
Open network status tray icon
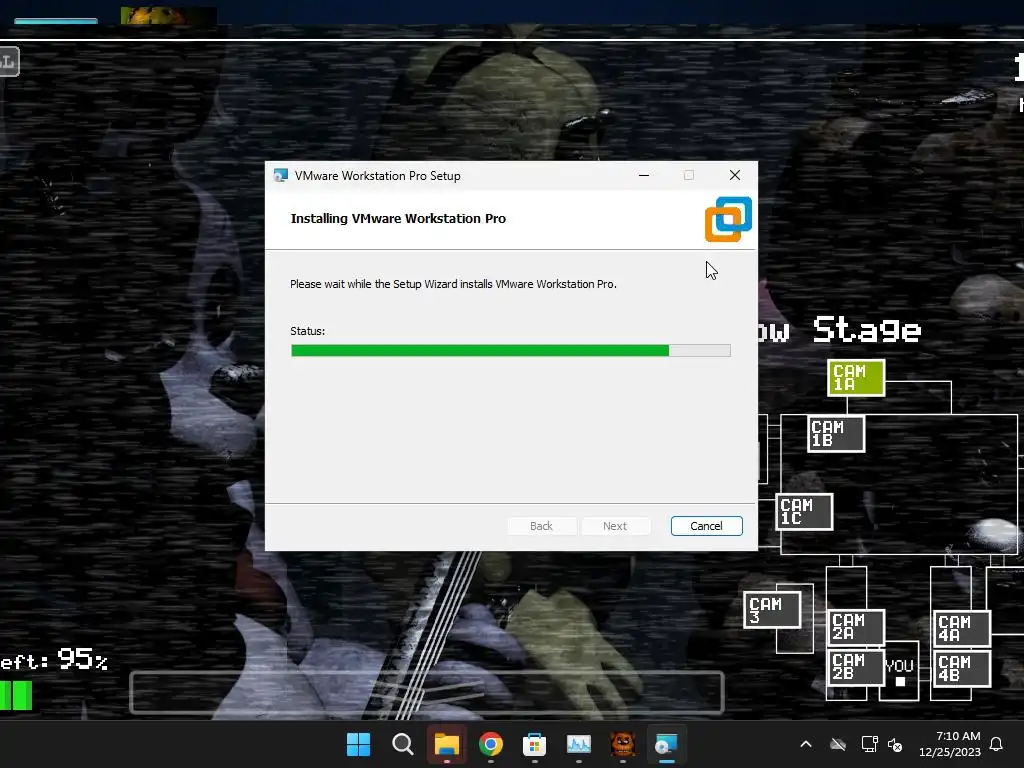[869, 744]
